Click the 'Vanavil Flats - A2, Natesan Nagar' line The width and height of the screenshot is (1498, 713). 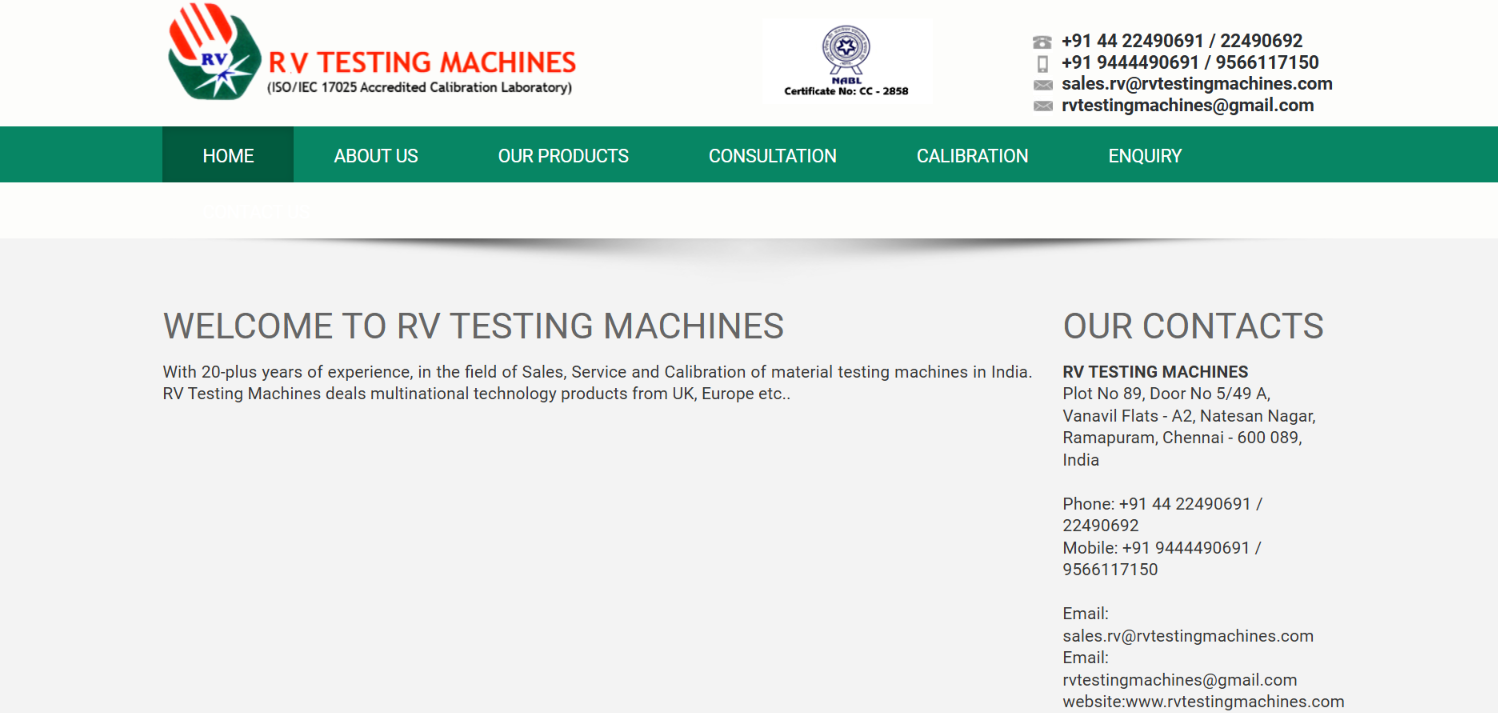point(1189,415)
